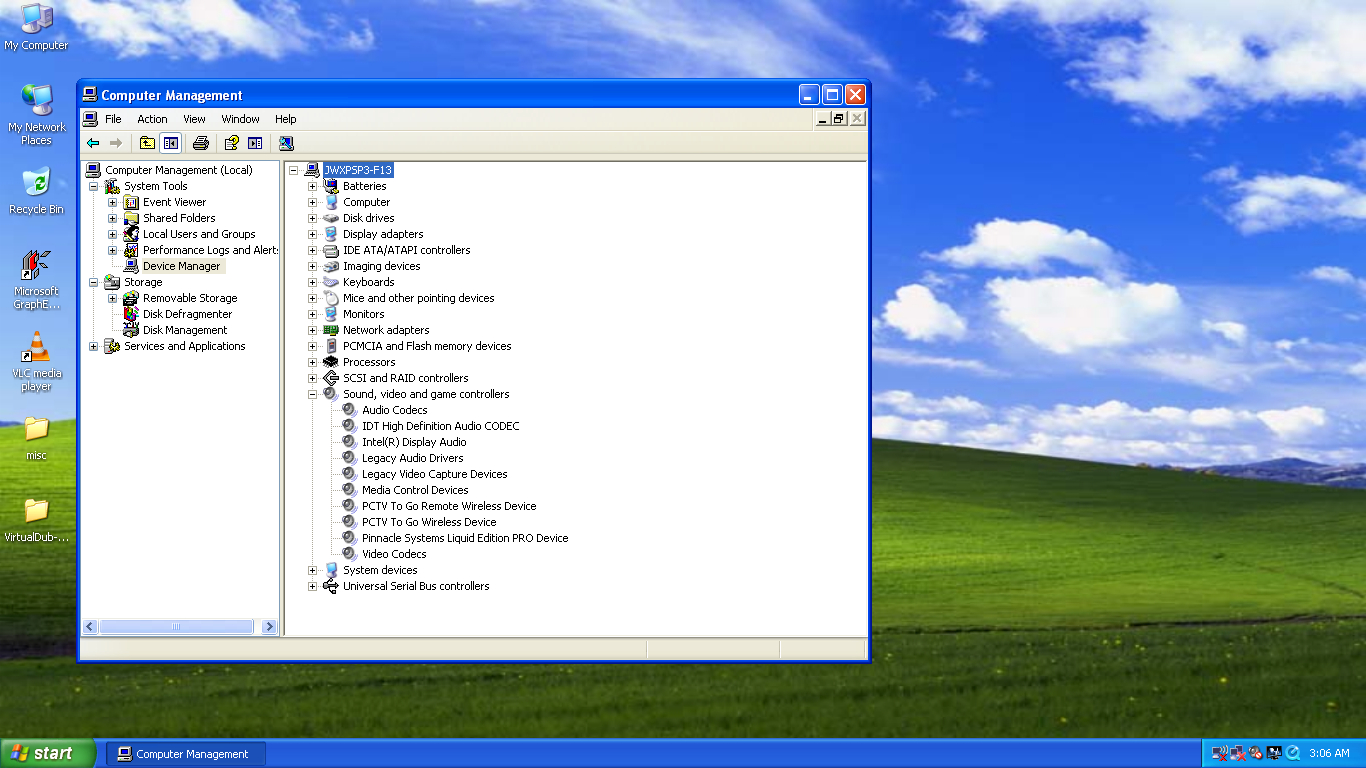This screenshot has height=768, width=1366.
Task: Click the Print toolbar icon
Action: 200,143
